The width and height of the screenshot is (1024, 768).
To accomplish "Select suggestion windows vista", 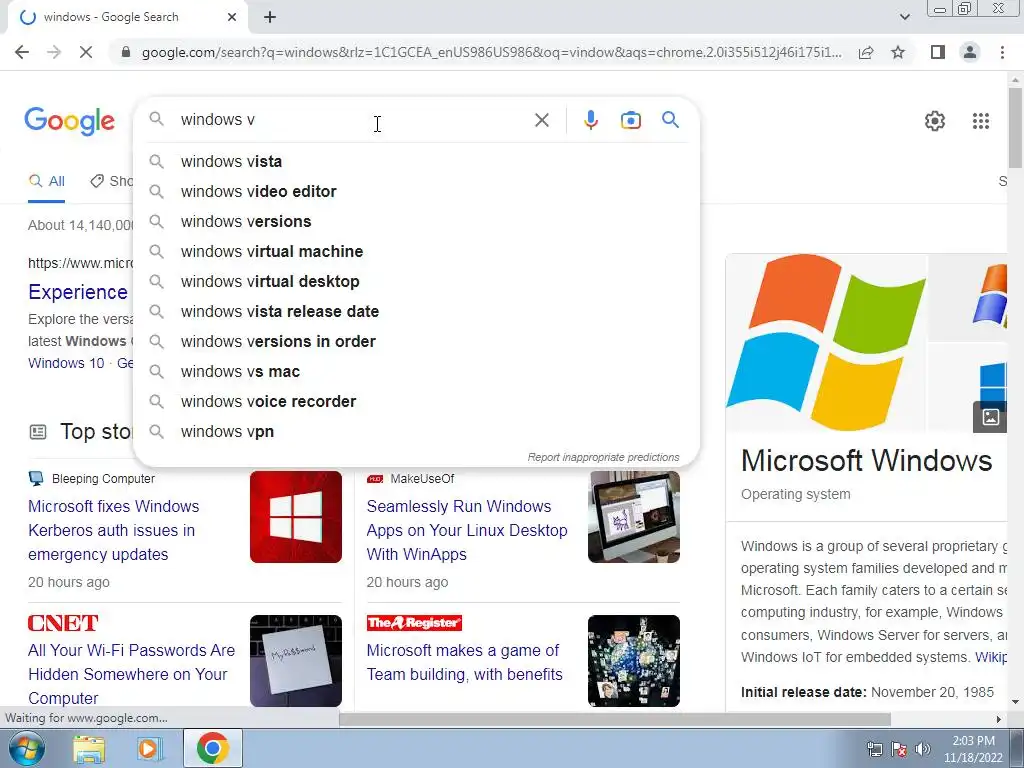I will pos(416,161).
